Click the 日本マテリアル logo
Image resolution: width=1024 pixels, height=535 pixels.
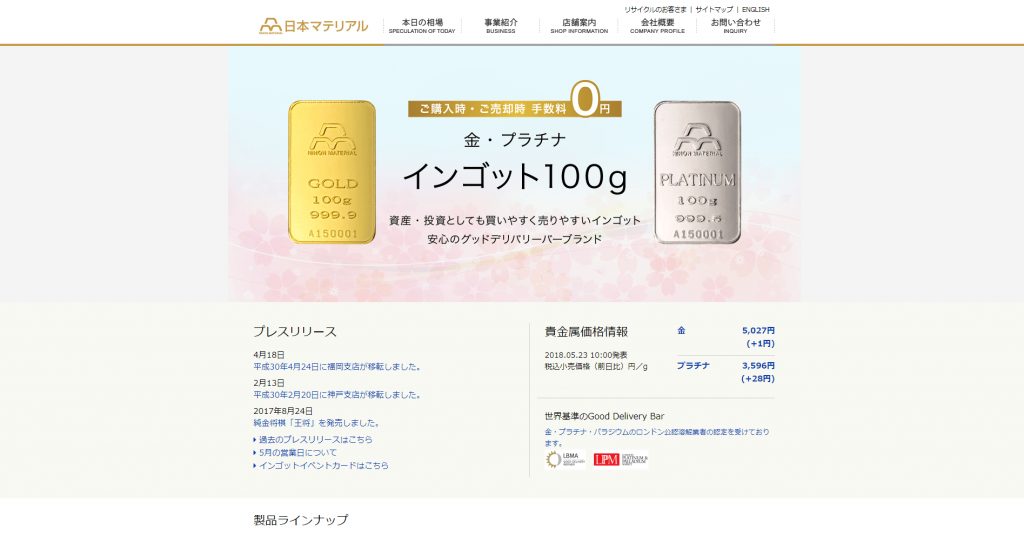tap(313, 26)
